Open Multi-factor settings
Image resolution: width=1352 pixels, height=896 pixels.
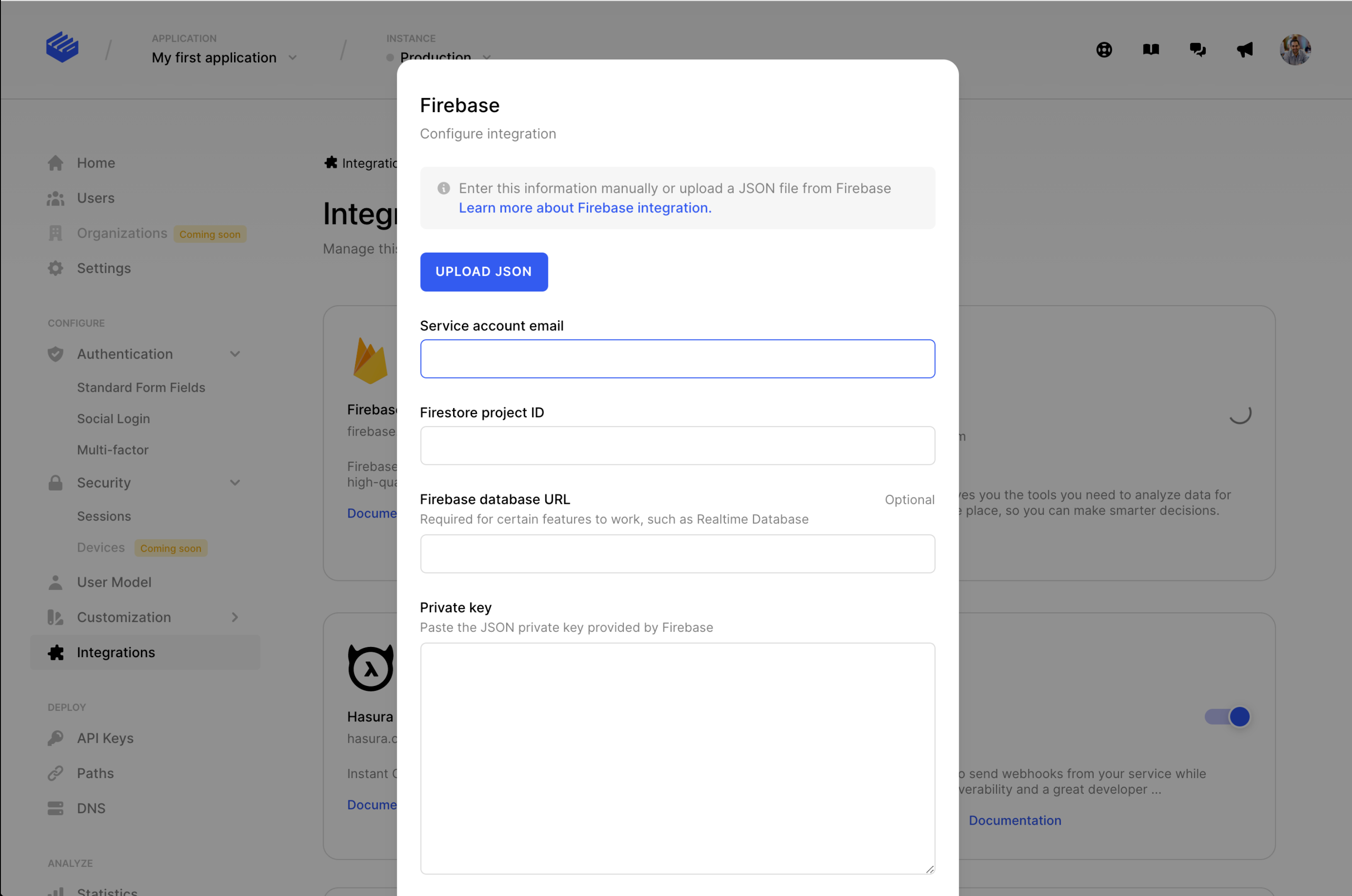tap(113, 450)
